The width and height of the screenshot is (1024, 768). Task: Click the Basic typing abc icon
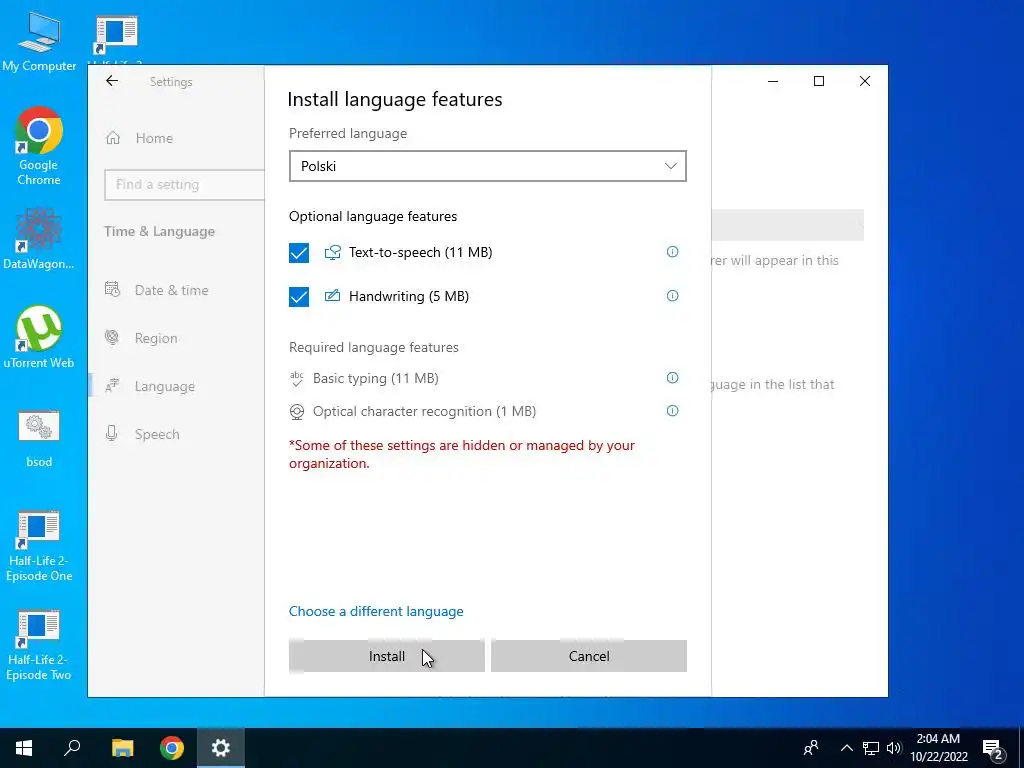(296, 378)
